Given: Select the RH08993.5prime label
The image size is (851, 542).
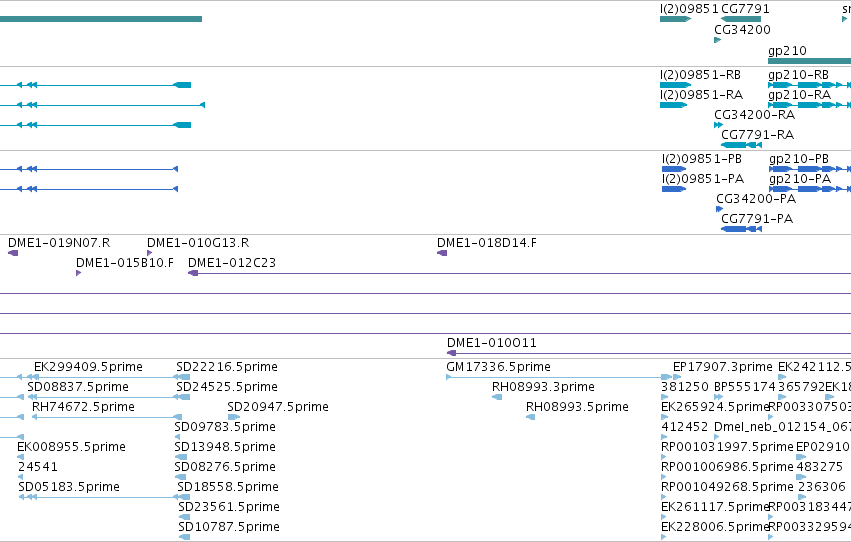Looking at the screenshot, I should (577, 407).
